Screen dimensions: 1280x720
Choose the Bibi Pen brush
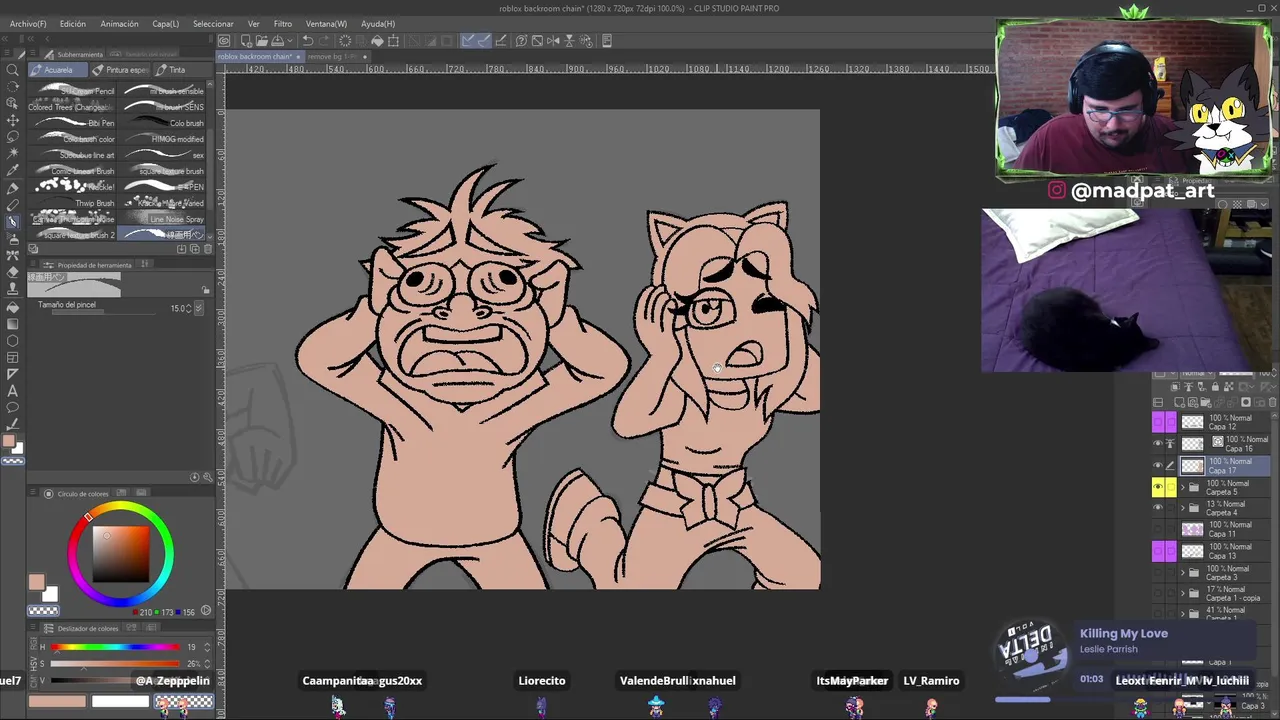click(74, 123)
